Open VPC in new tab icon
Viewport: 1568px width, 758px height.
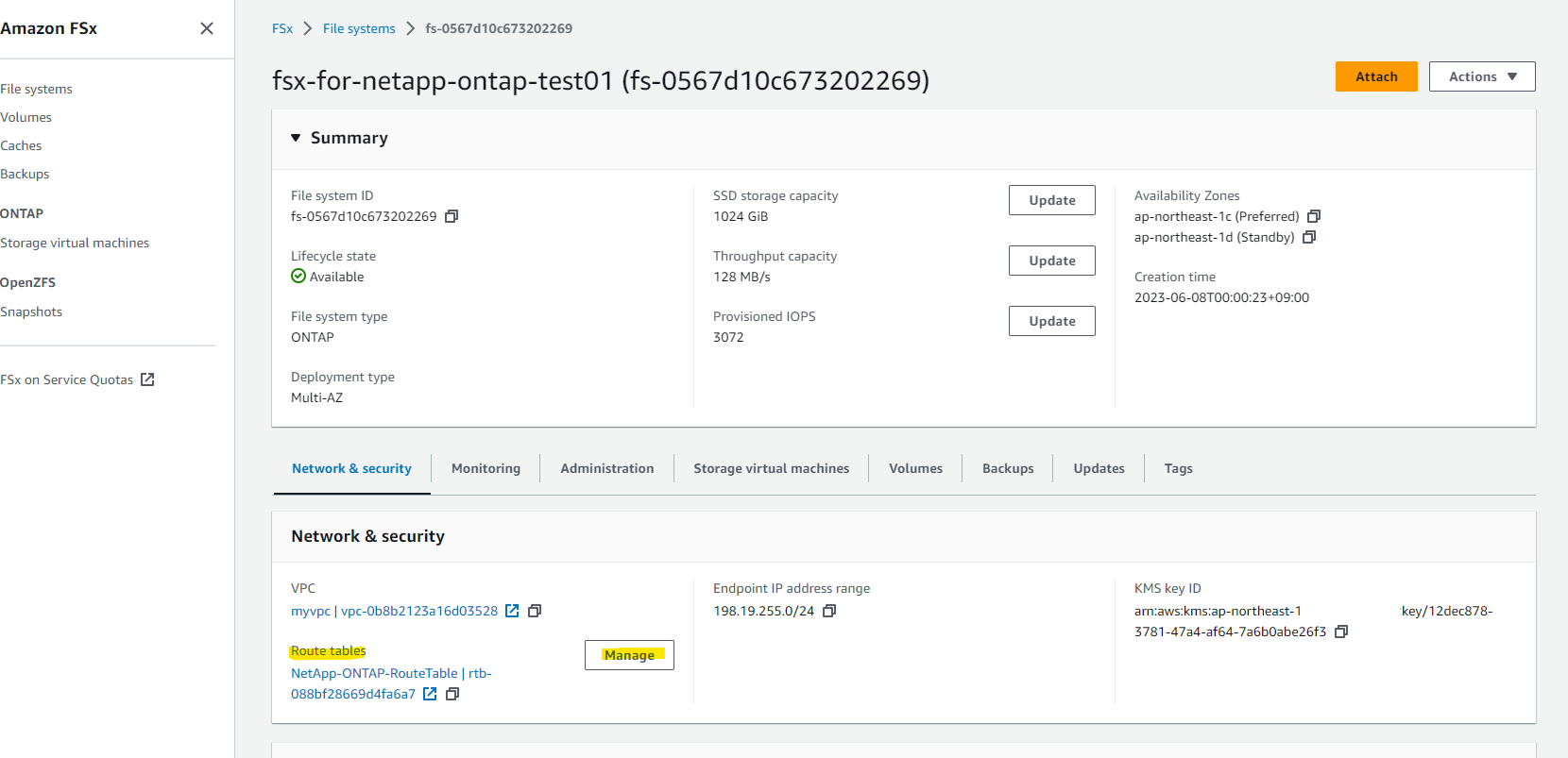(512, 611)
